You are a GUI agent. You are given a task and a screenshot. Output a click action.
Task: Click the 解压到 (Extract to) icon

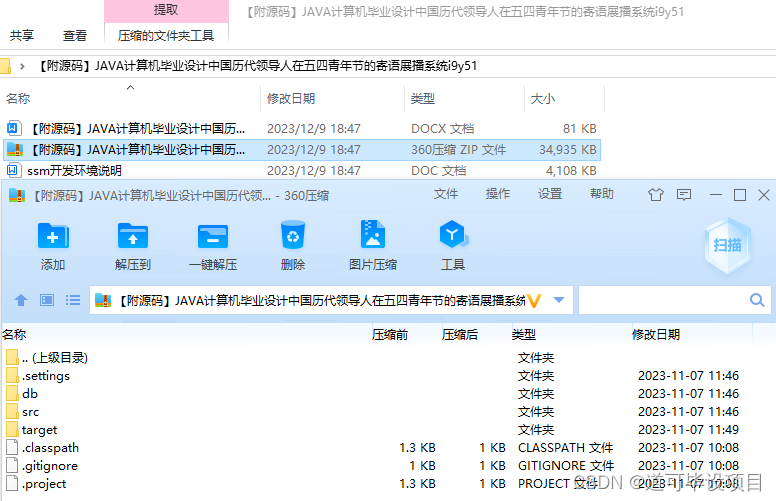coord(133,236)
